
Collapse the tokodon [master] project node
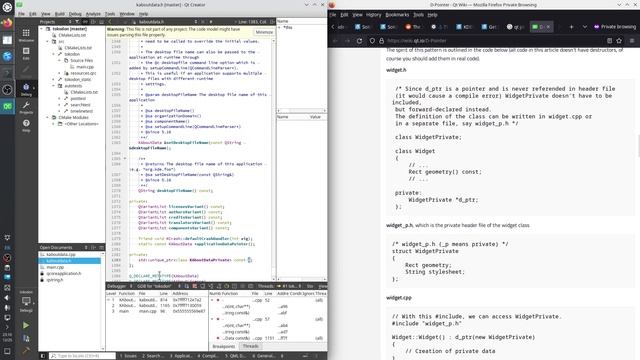pyautogui.click(x=42, y=29)
